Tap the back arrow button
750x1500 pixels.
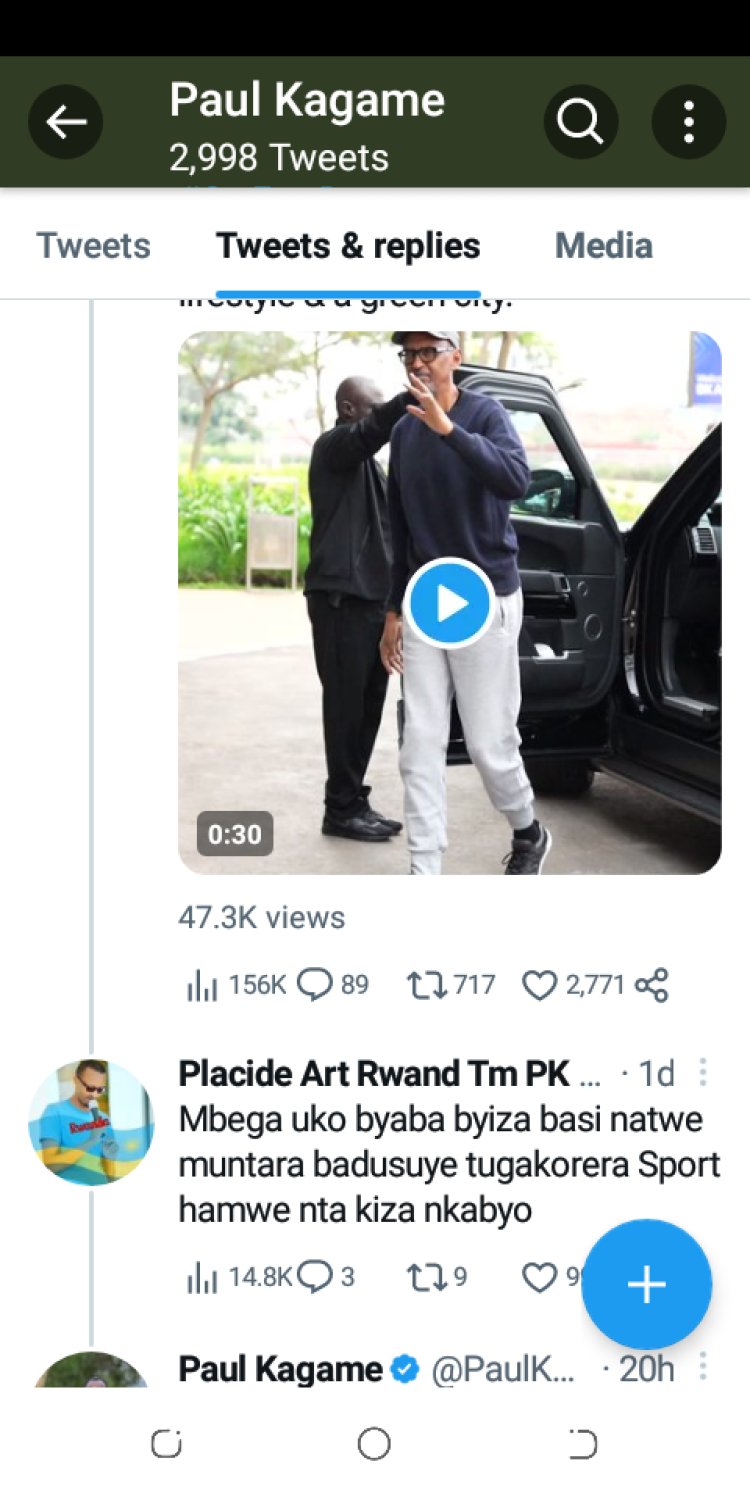coord(66,123)
